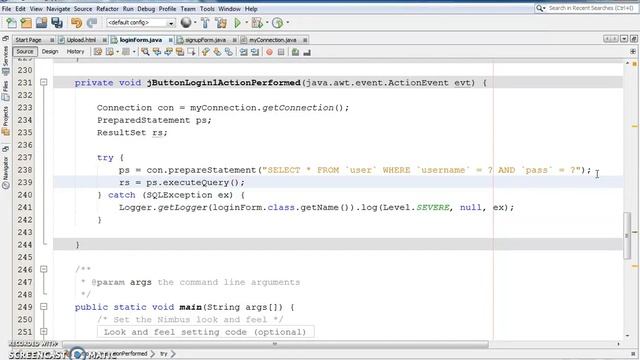Screen dimensions: 640x360
Task: Switch to the signupForm.java tab
Action: (x=205, y=40)
